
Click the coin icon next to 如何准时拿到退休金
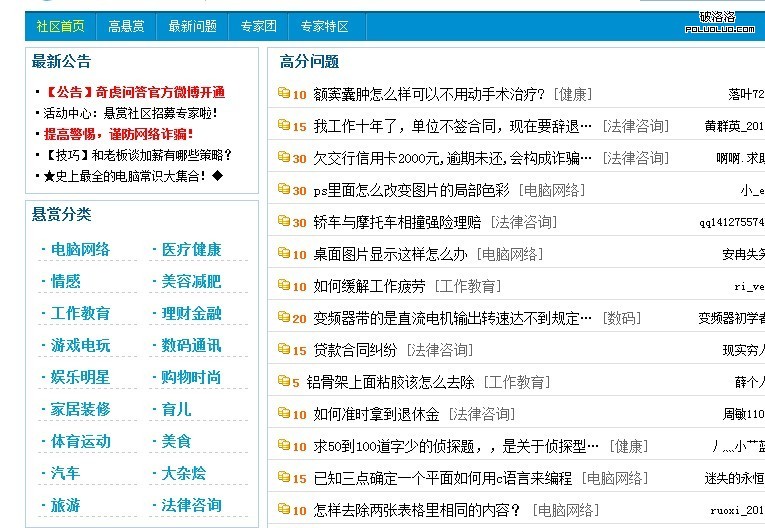[284, 414]
